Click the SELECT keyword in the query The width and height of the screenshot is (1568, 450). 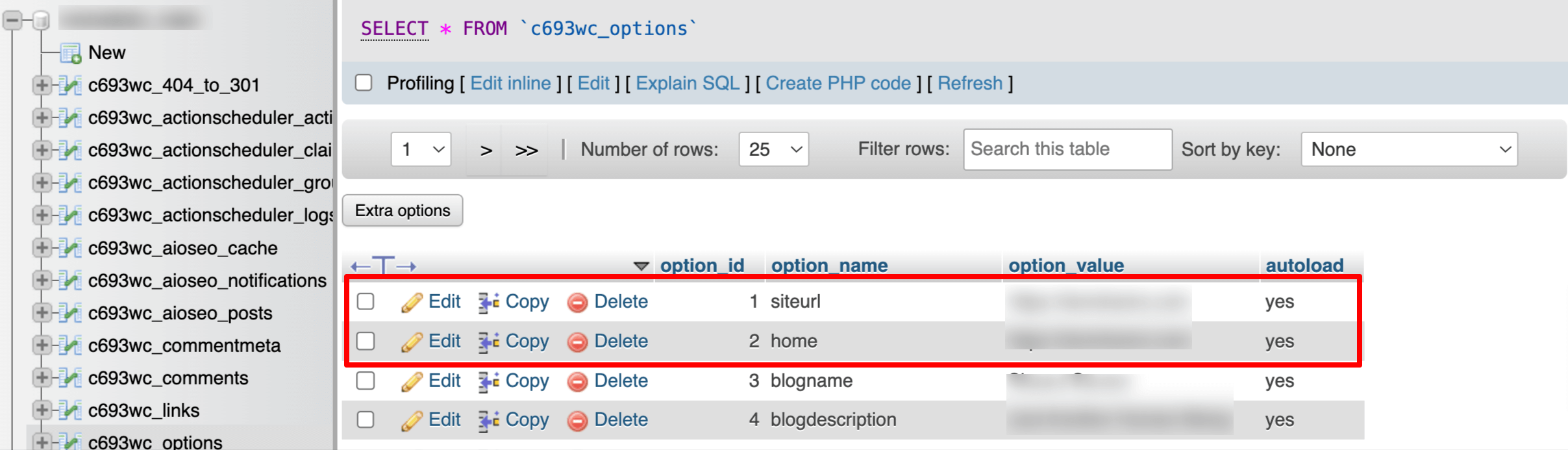coord(394,29)
